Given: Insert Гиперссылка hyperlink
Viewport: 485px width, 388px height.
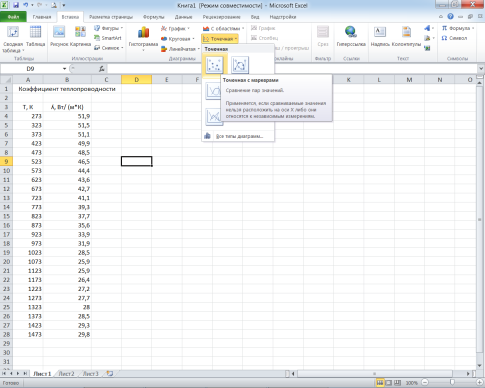Looking at the screenshot, I should point(351,36).
